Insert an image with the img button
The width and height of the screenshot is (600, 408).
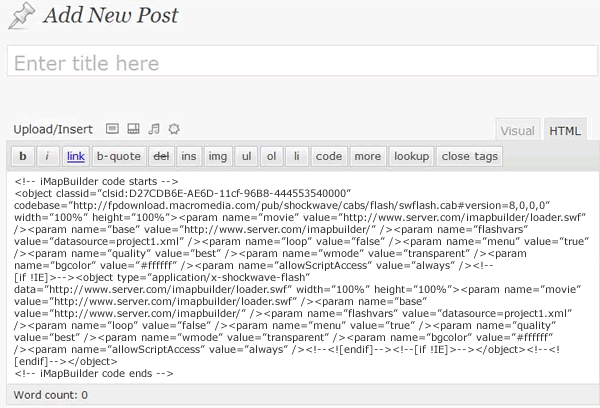point(218,156)
